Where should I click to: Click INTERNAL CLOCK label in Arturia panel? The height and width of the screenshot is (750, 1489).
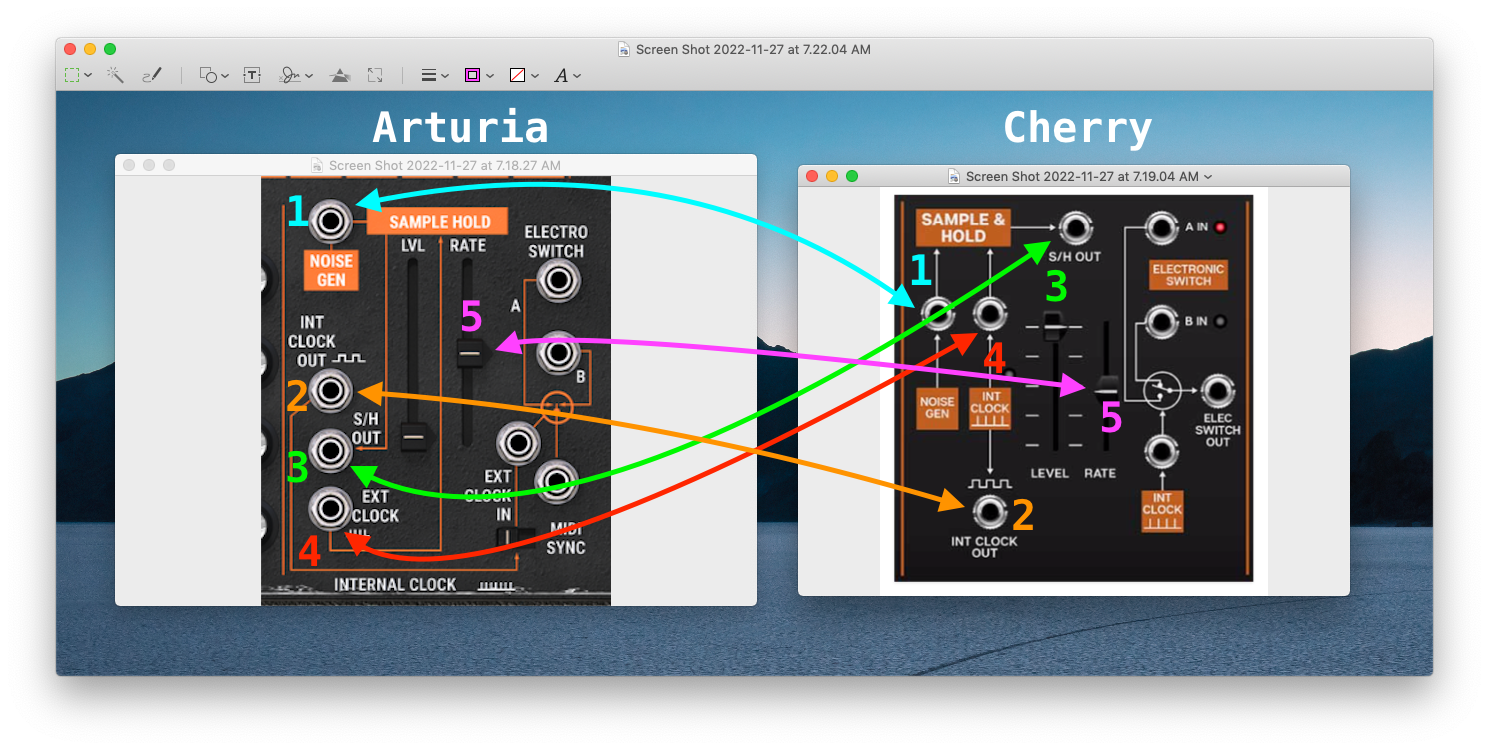(x=394, y=584)
